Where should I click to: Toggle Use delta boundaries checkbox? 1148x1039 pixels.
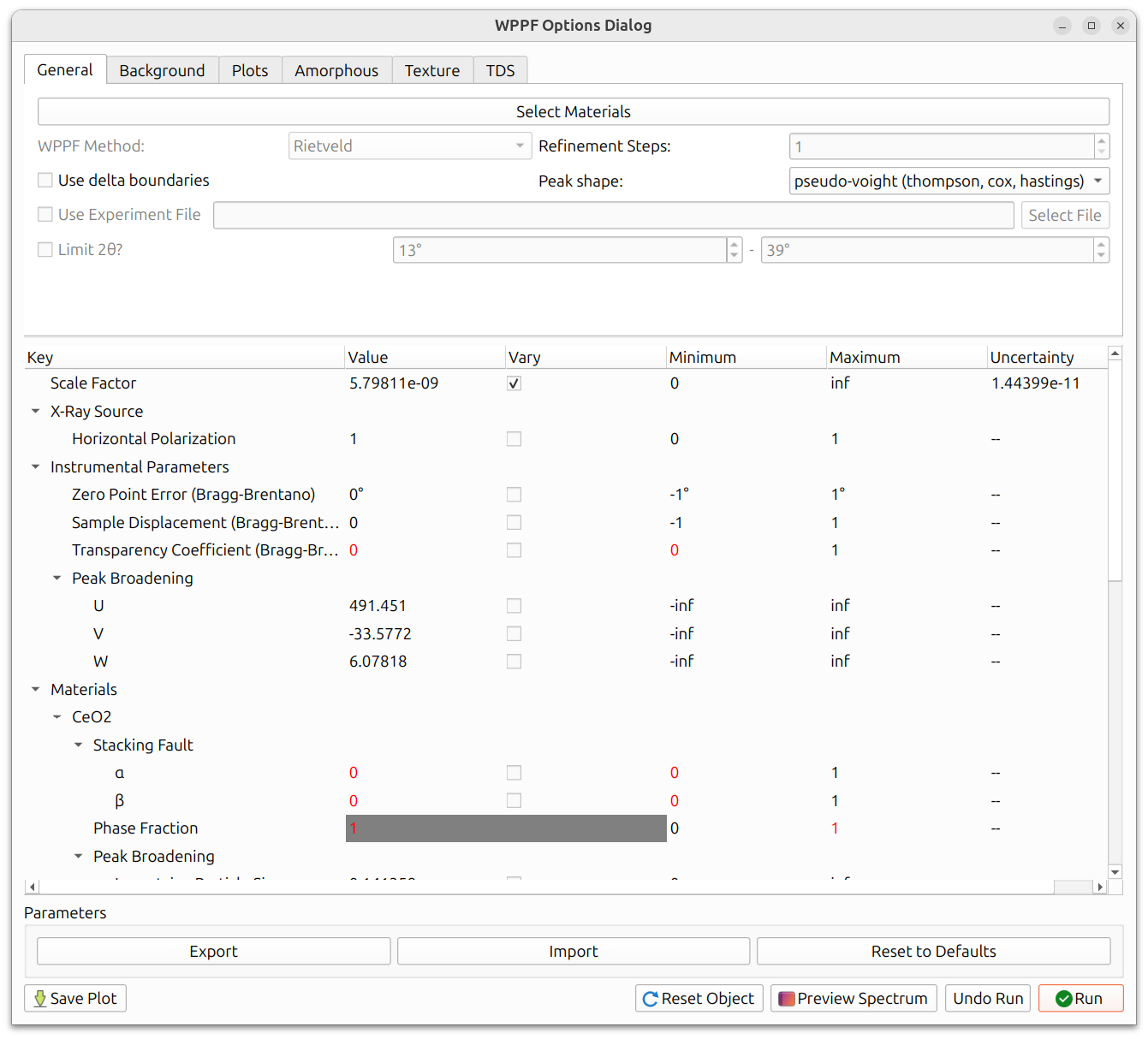tap(45, 181)
